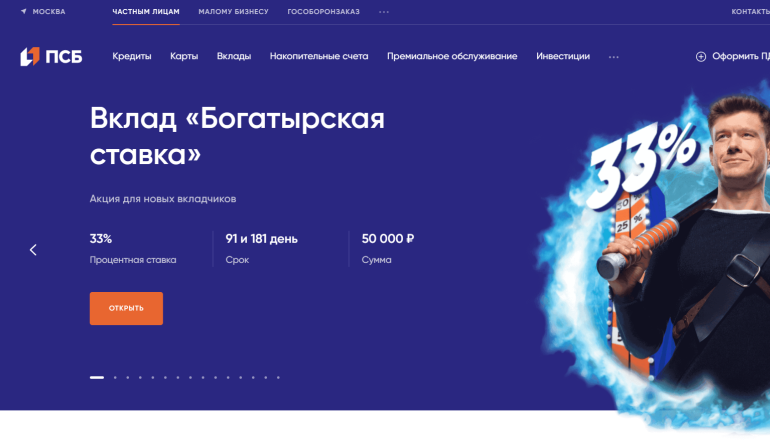Viewport: 770px width, 440px height.
Task: Open the Кредиты menu
Action: point(132,56)
